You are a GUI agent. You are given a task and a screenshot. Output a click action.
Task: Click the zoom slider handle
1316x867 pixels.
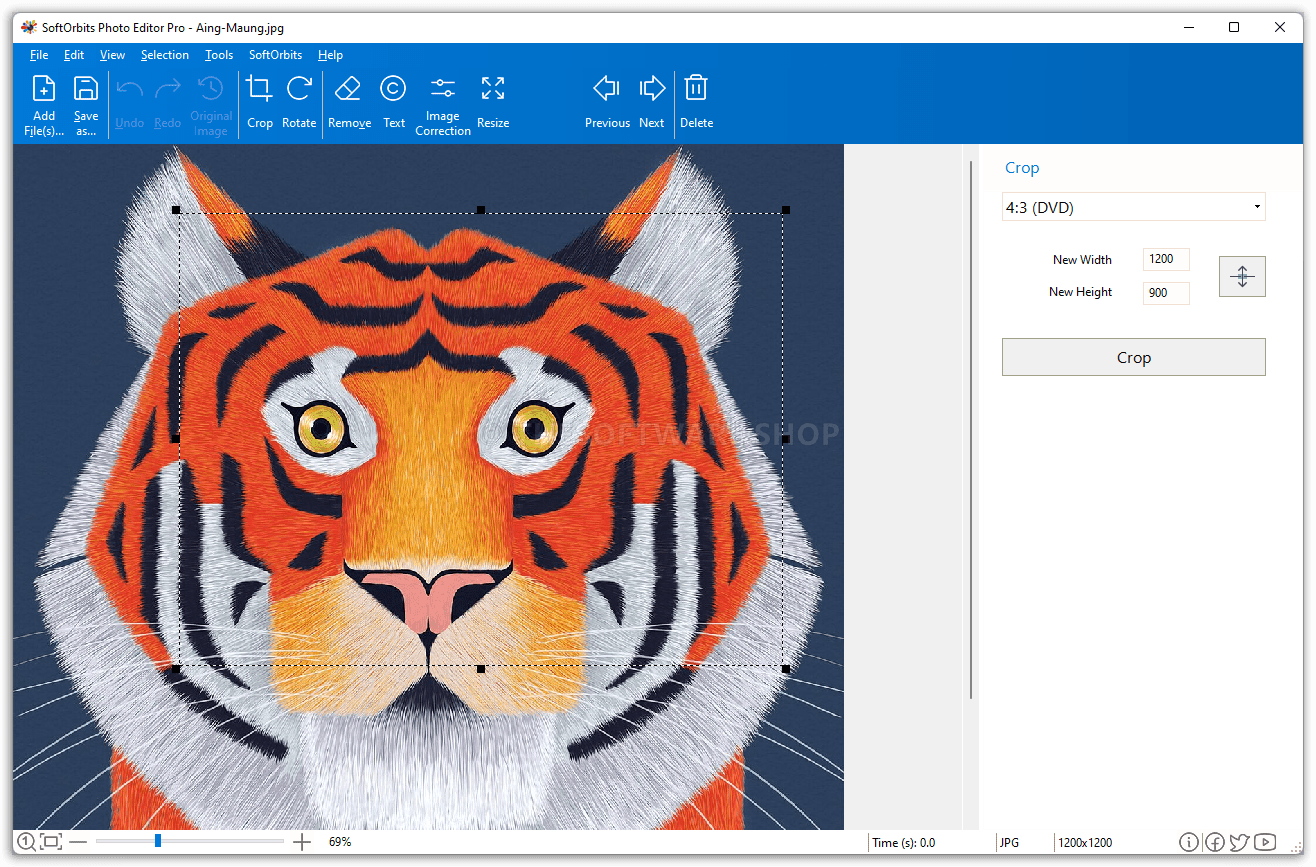pos(158,841)
